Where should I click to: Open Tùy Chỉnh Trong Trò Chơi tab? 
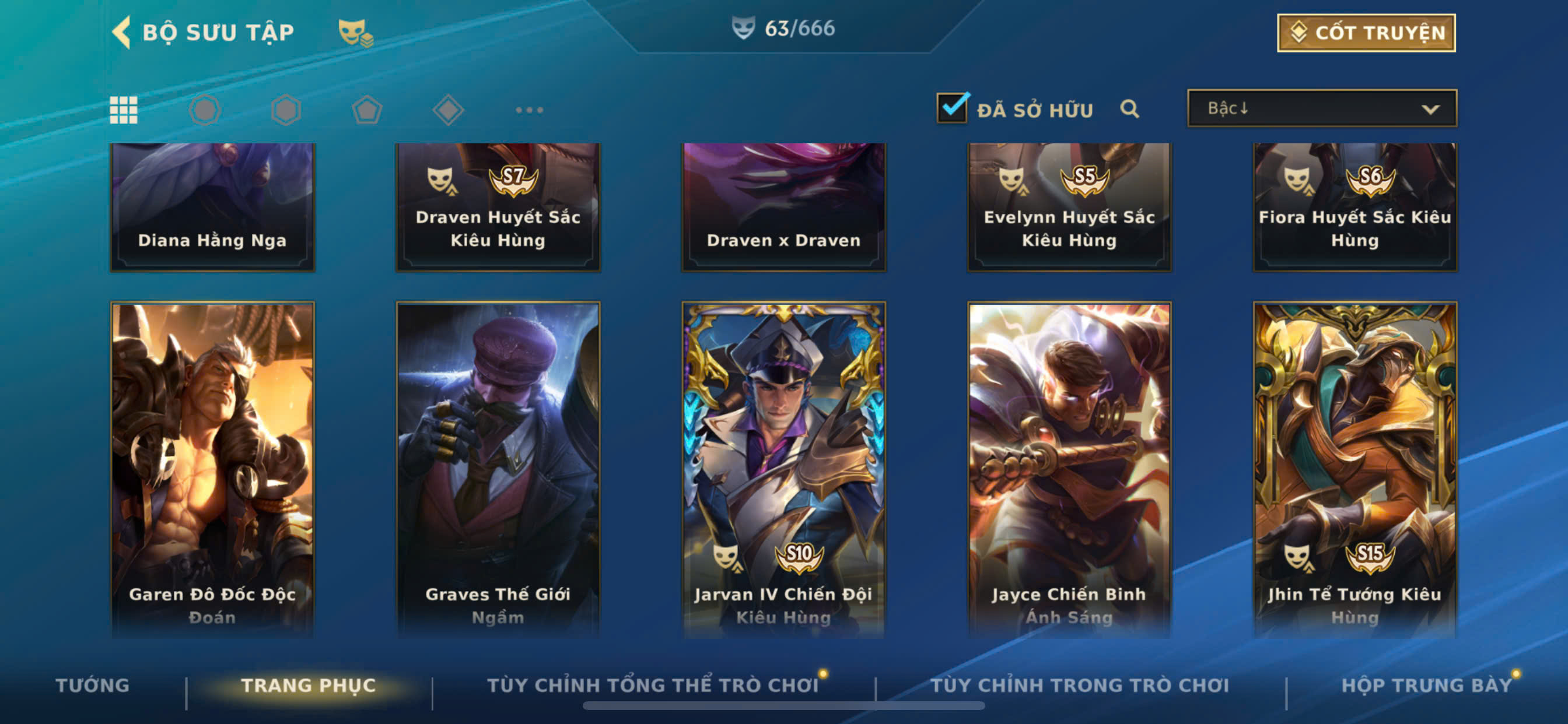click(1080, 685)
